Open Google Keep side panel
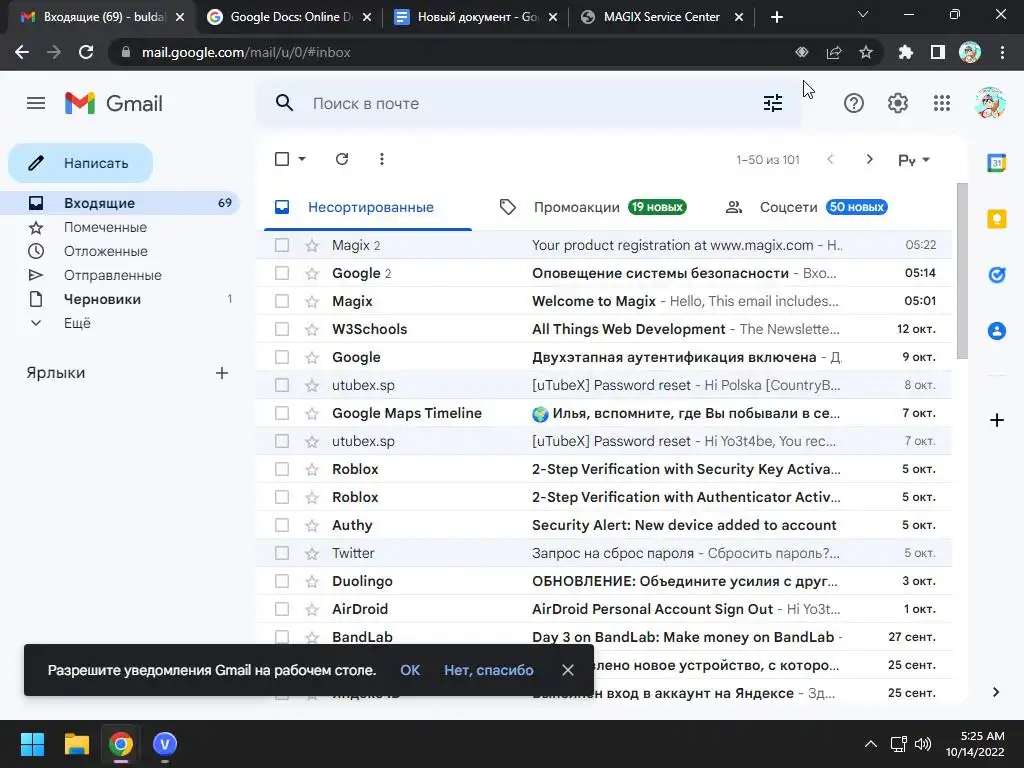 [x=997, y=219]
